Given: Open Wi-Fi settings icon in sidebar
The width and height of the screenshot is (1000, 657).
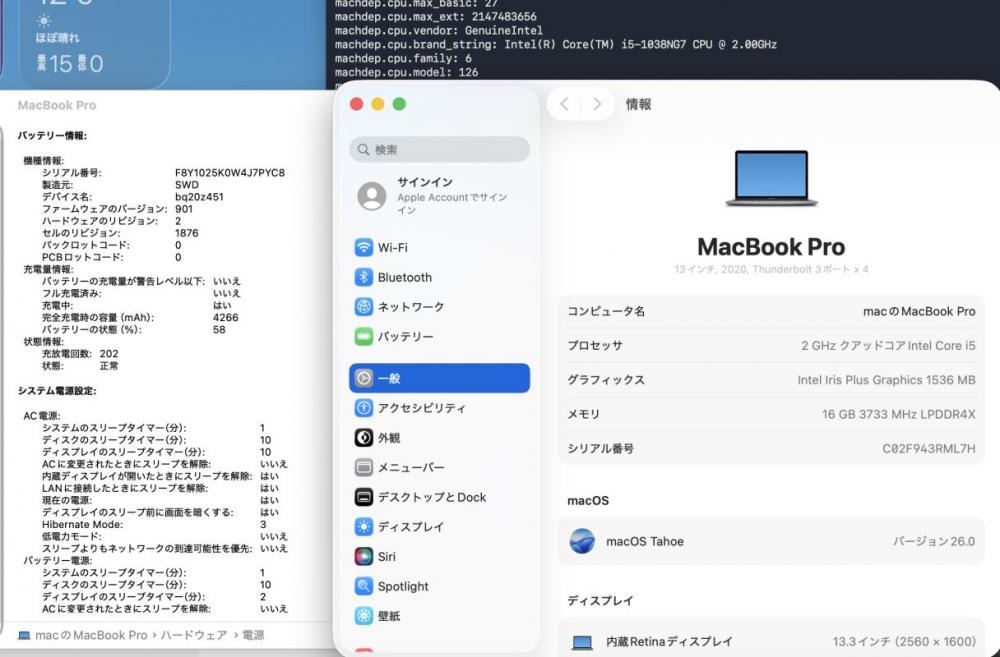Looking at the screenshot, I should (364, 247).
